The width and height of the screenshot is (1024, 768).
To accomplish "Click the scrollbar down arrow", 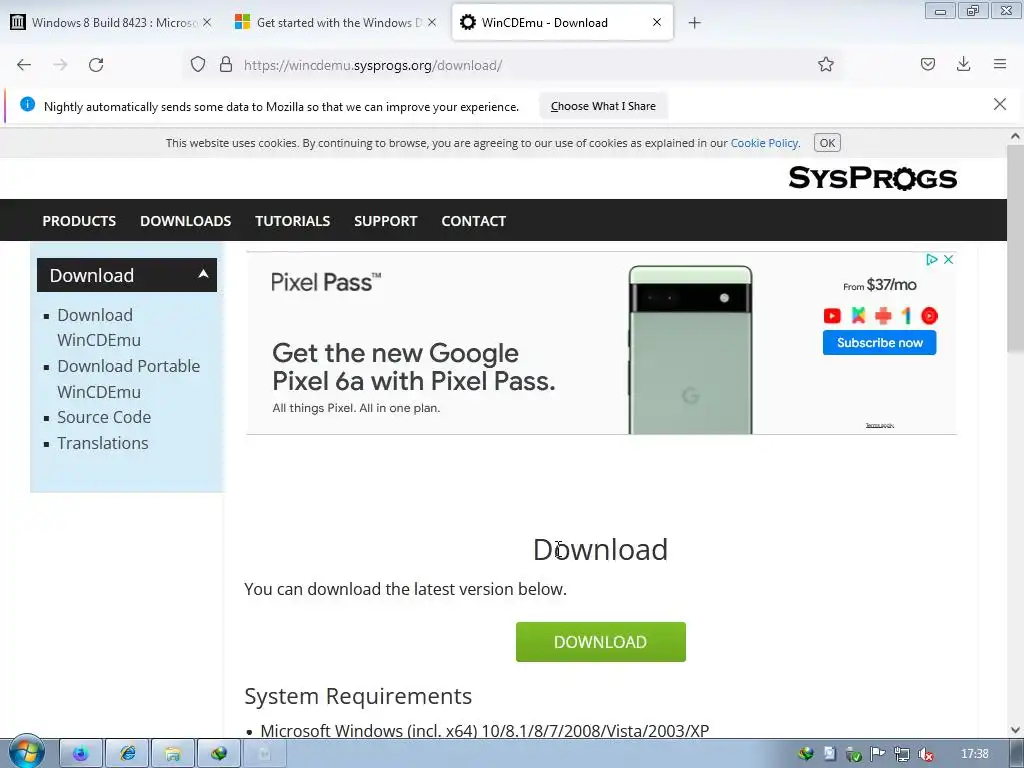I will click(x=1015, y=729).
